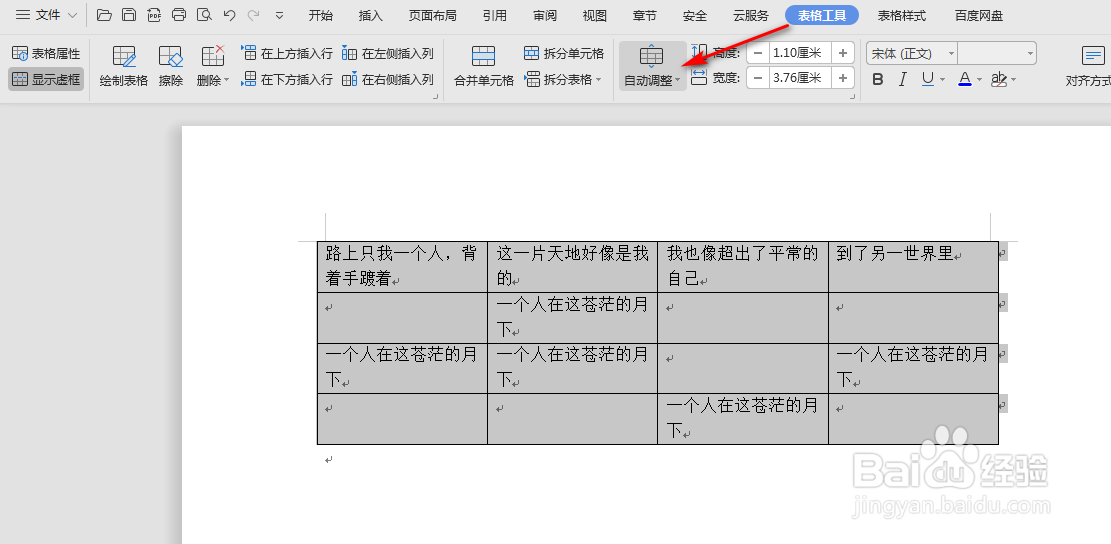Image resolution: width=1111 pixels, height=544 pixels.
Task: Increase column width with plus button
Action: point(843,78)
